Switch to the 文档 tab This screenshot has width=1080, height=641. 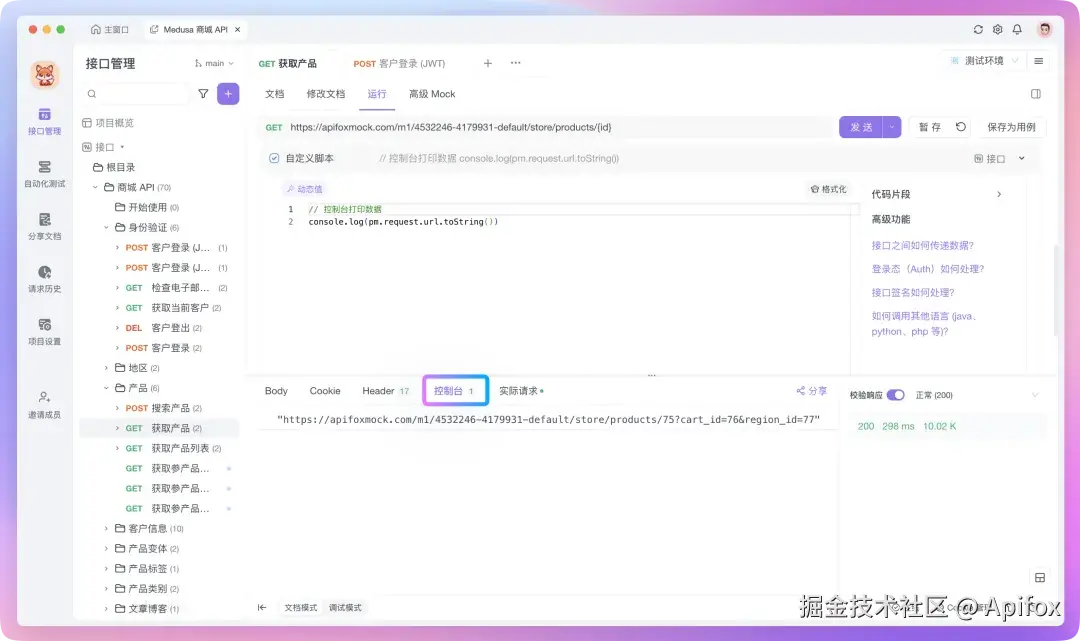274,94
